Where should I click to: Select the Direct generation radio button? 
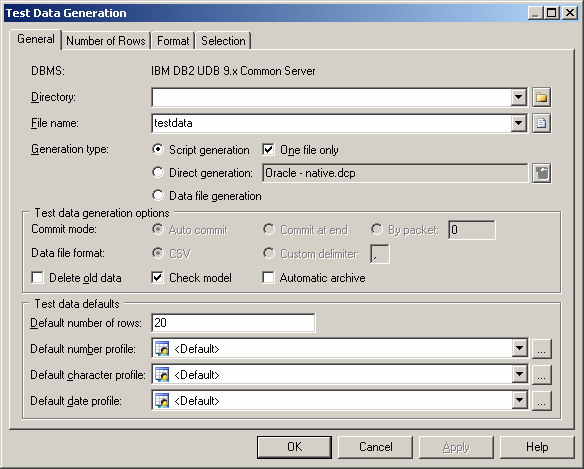(x=158, y=172)
